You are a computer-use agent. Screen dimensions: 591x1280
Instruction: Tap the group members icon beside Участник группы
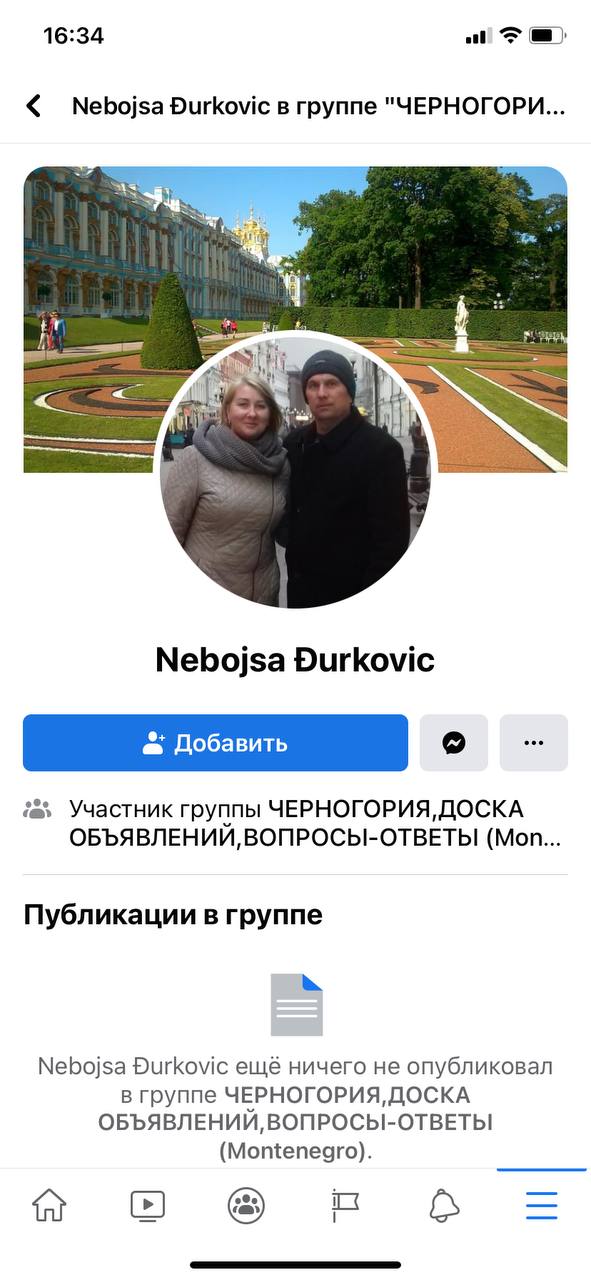(37, 809)
